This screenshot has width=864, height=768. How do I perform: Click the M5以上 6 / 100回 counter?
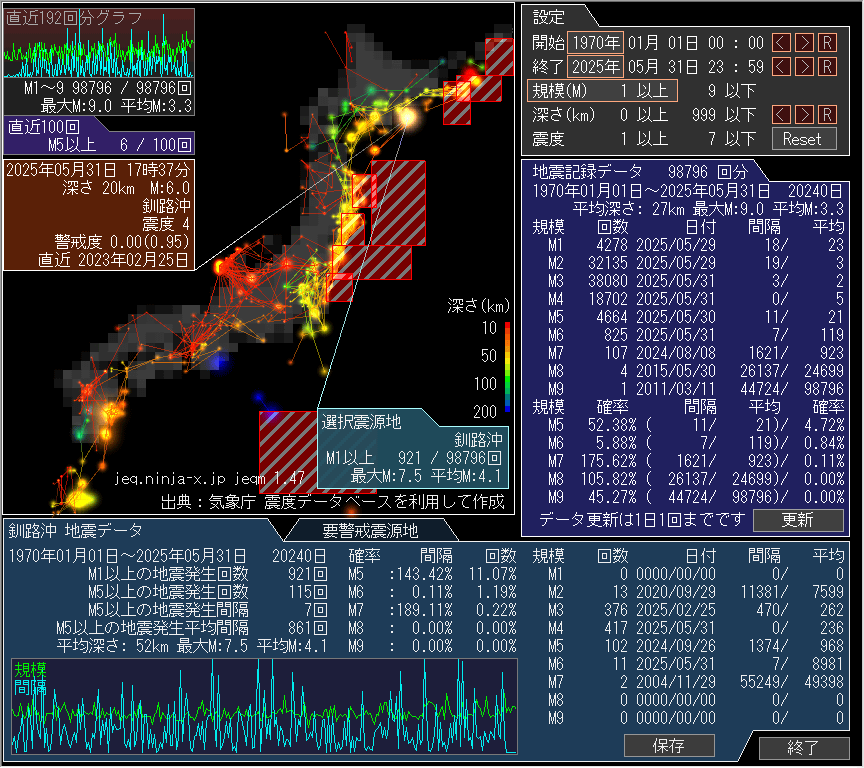coord(120,145)
